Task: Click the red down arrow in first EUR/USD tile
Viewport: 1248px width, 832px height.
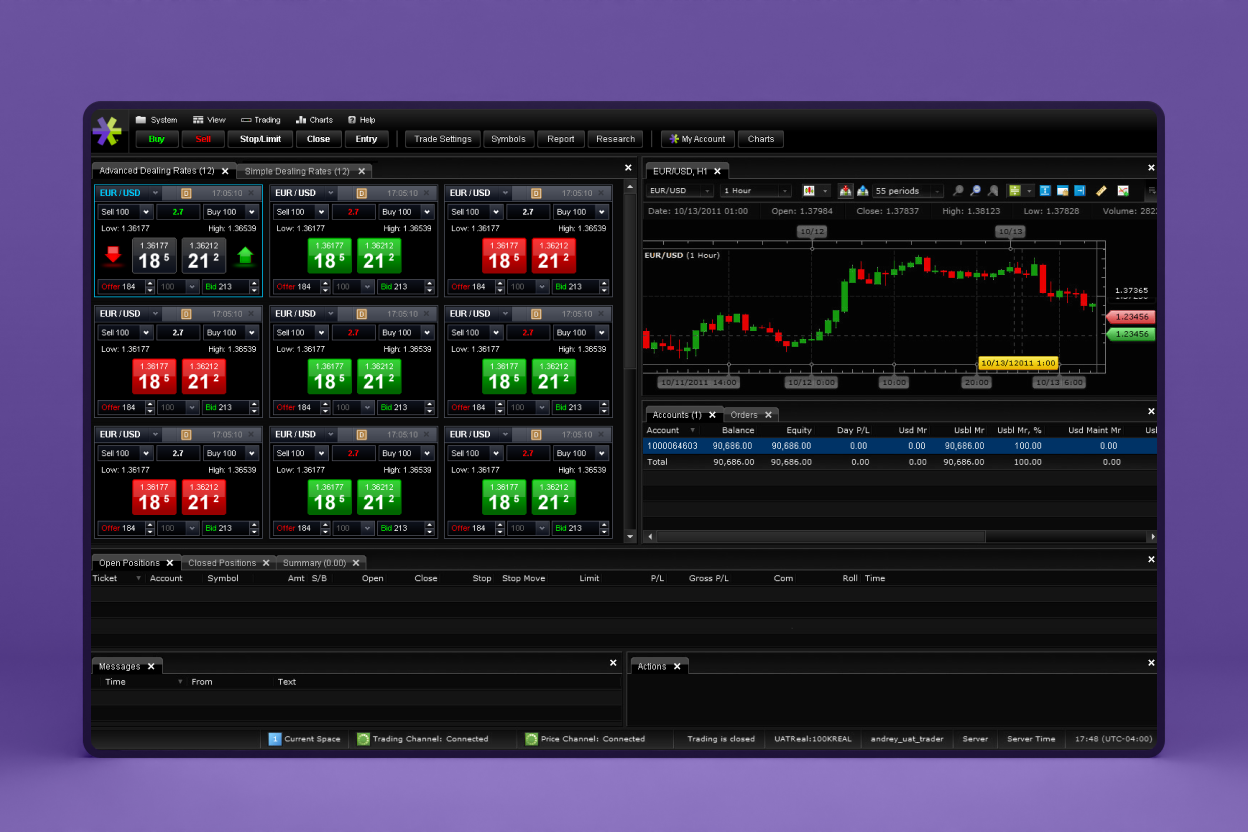Action: [x=113, y=256]
